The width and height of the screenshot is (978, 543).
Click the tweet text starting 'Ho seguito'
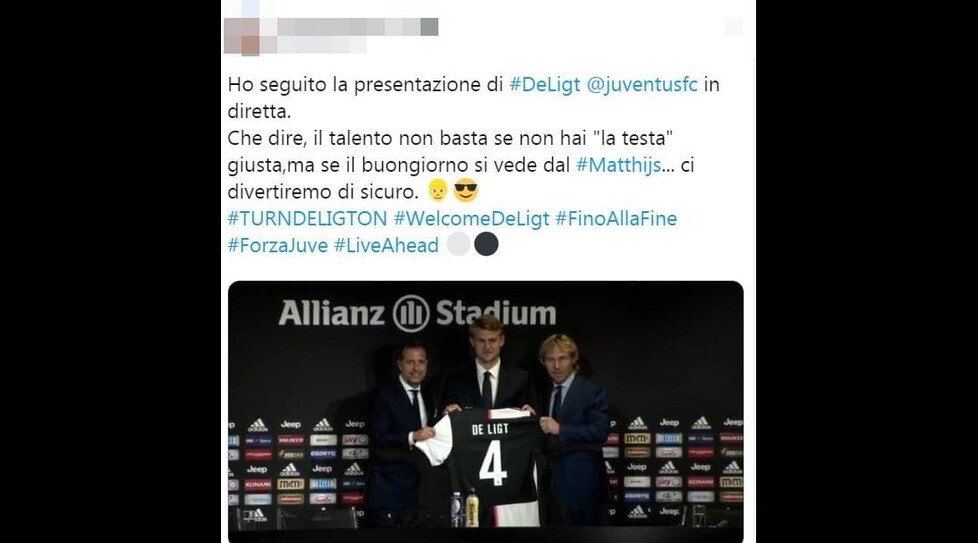click(x=473, y=138)
